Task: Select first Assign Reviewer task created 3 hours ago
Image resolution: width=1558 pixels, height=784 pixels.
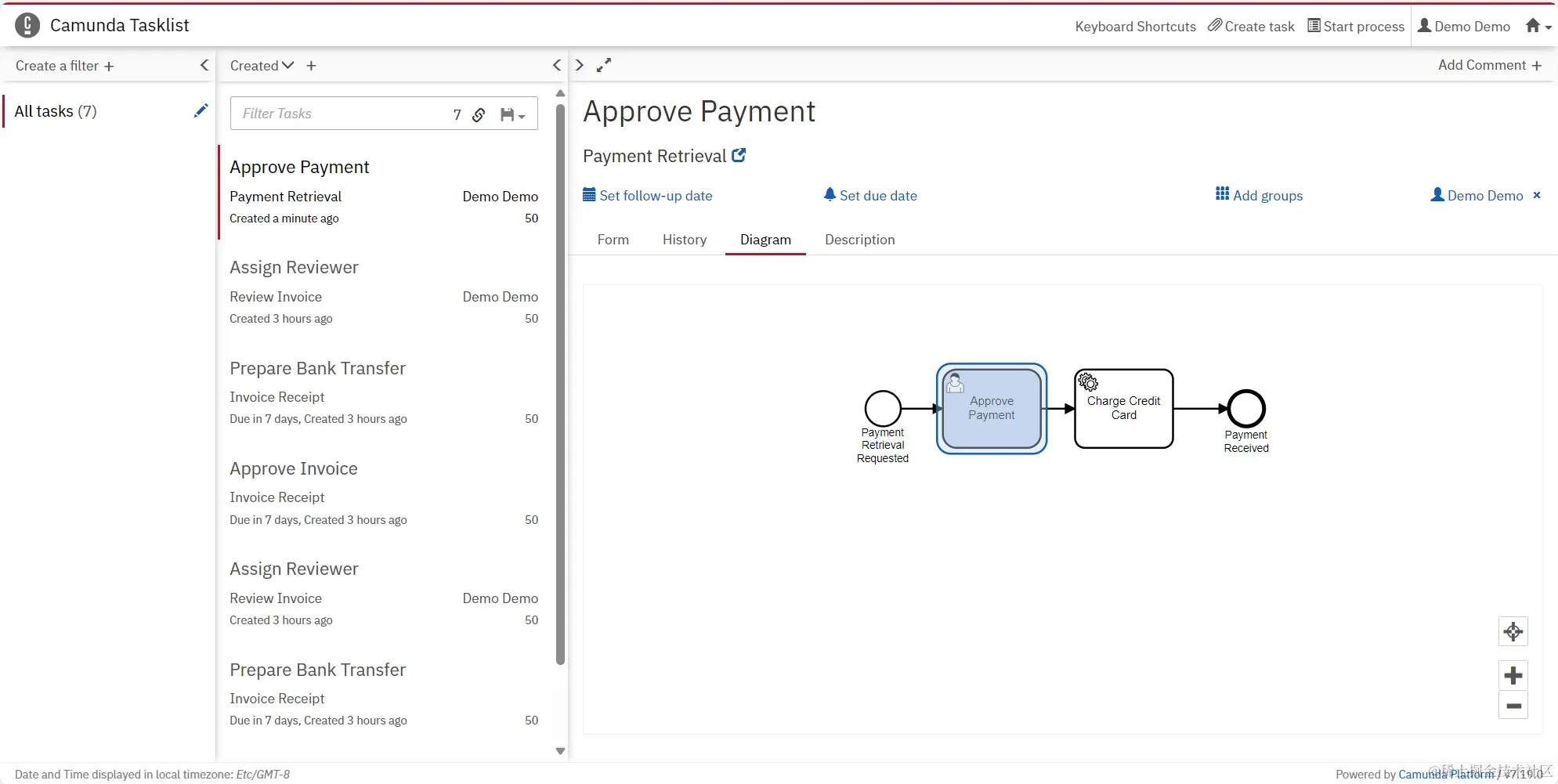Action: (x=384, y=292)
